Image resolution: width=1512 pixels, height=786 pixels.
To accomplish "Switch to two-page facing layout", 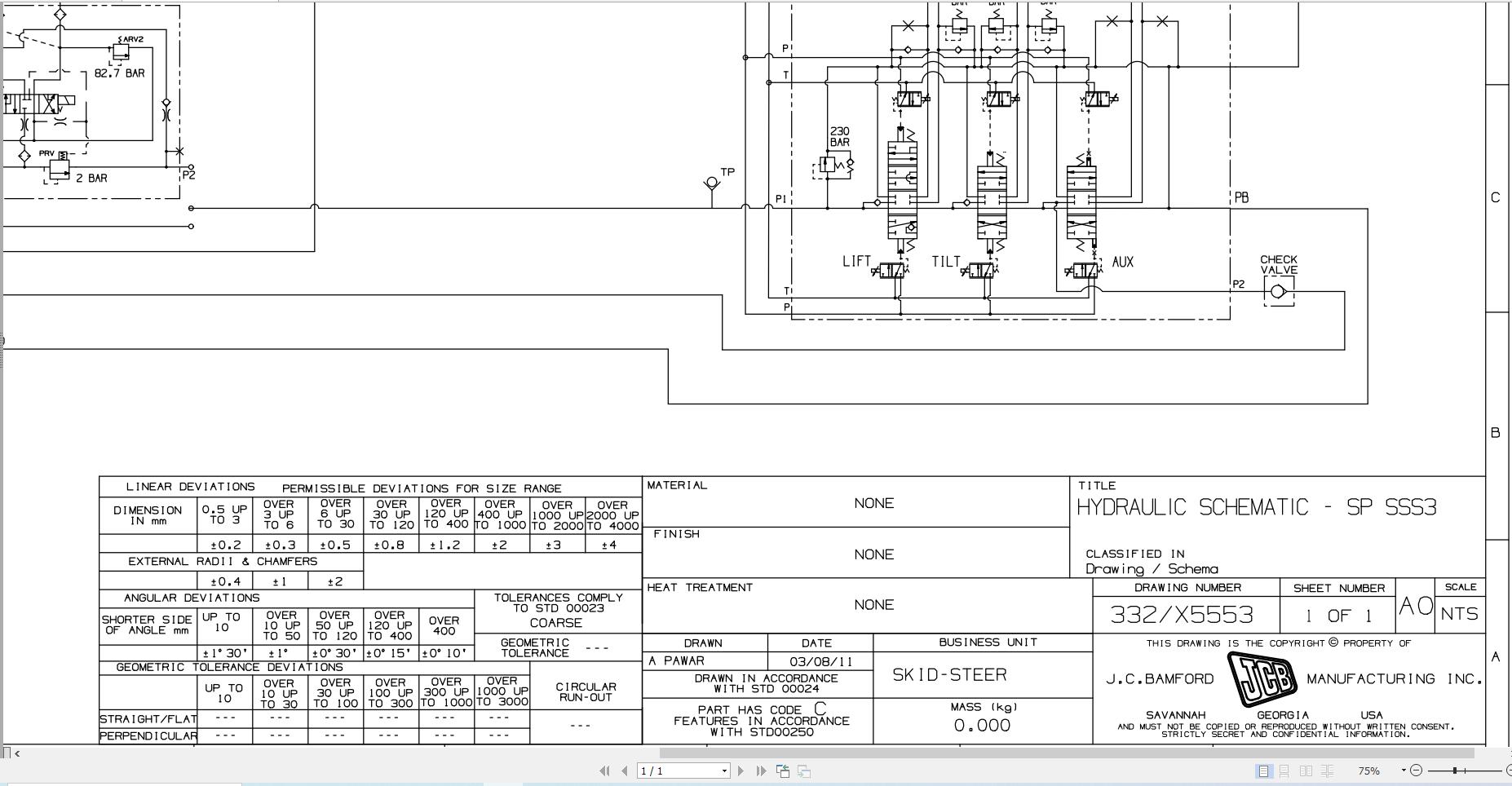I will tap(1307, 771).
